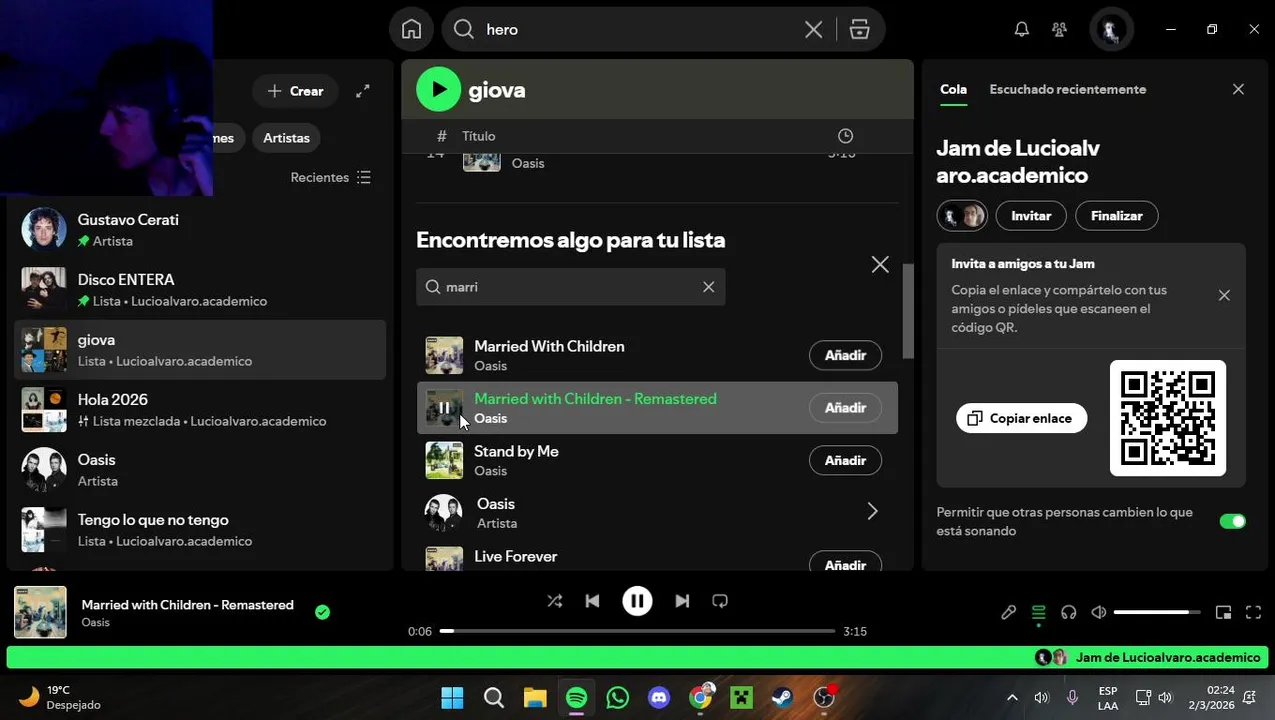The height and width of the screenshot is (720, 1275).
Task: Open Tengo lo que no tengo playlist
Action: [200, 530]
